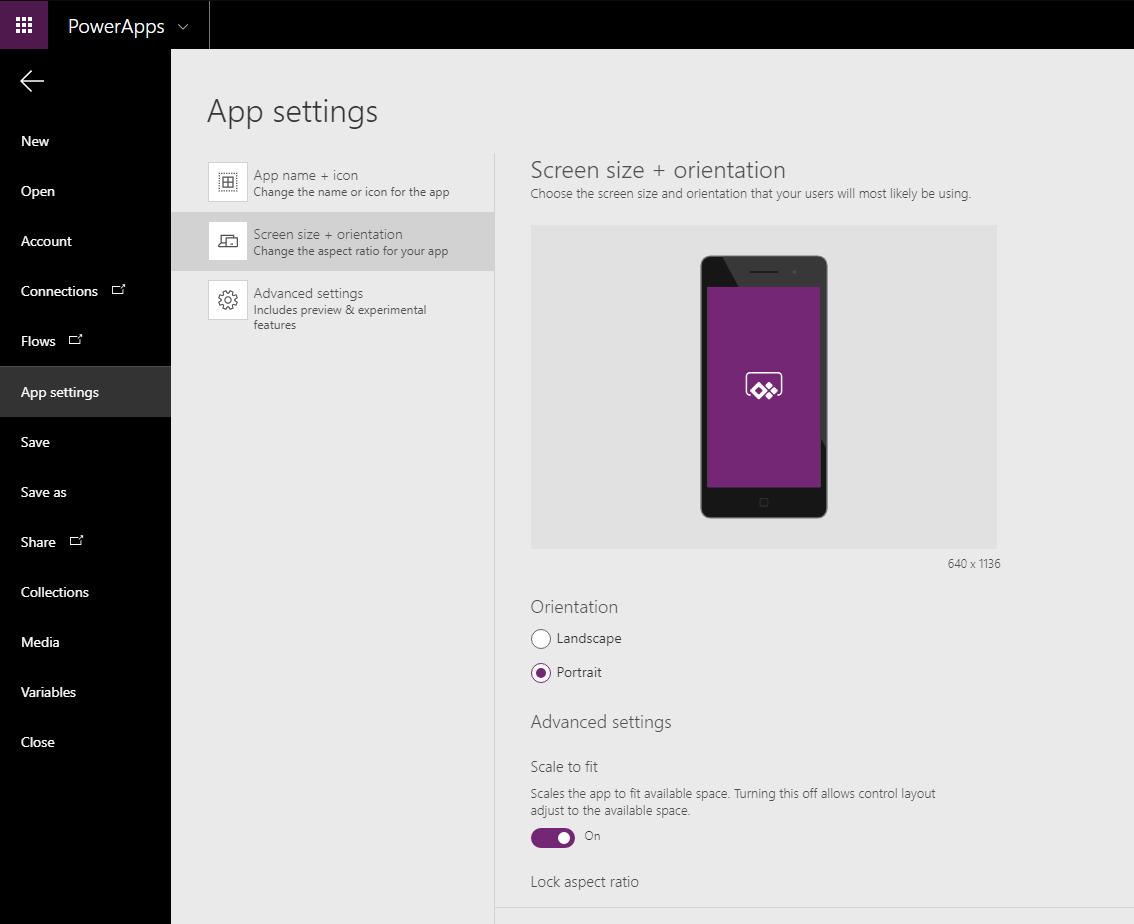Select the Portrait orientation radio button

(541, 672)
